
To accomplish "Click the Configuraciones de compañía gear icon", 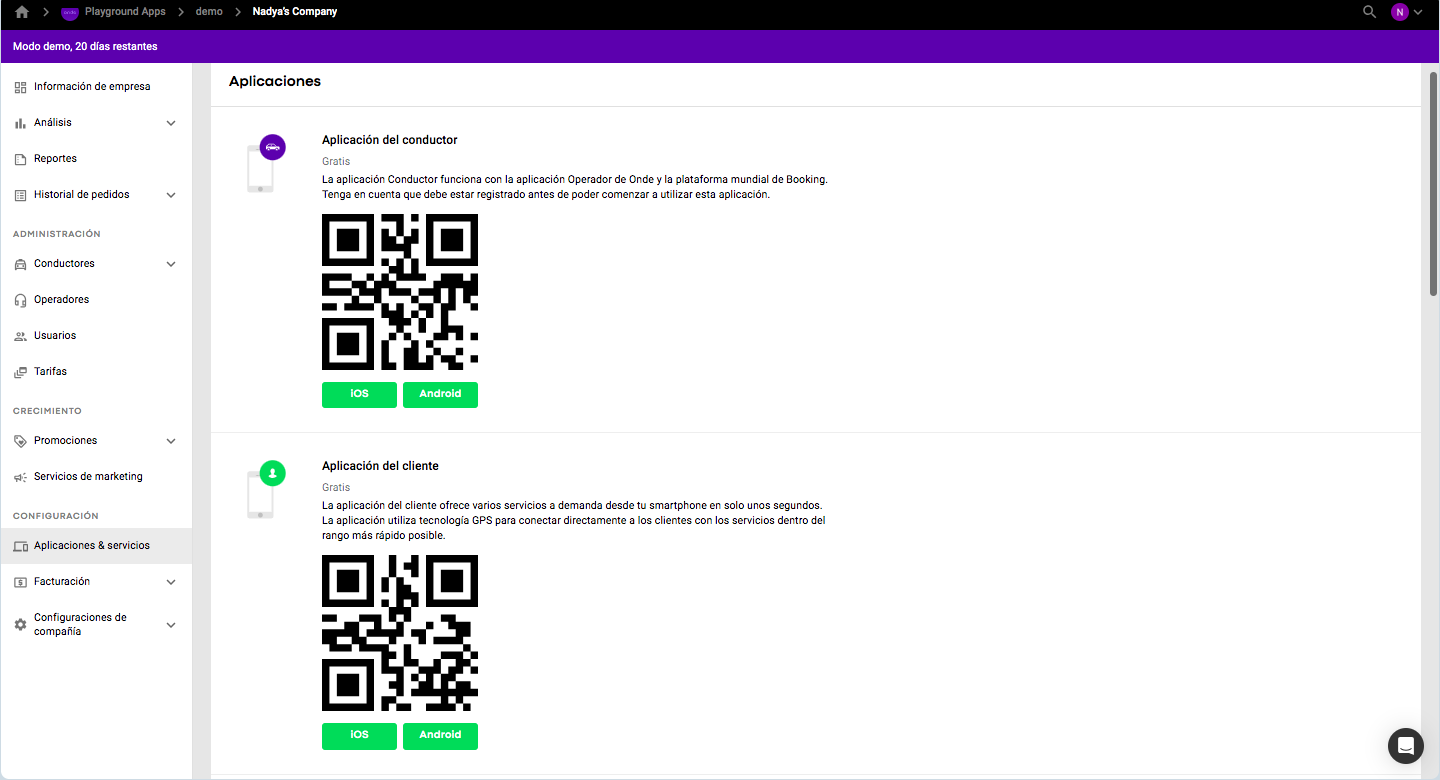I will click(20, 625).
